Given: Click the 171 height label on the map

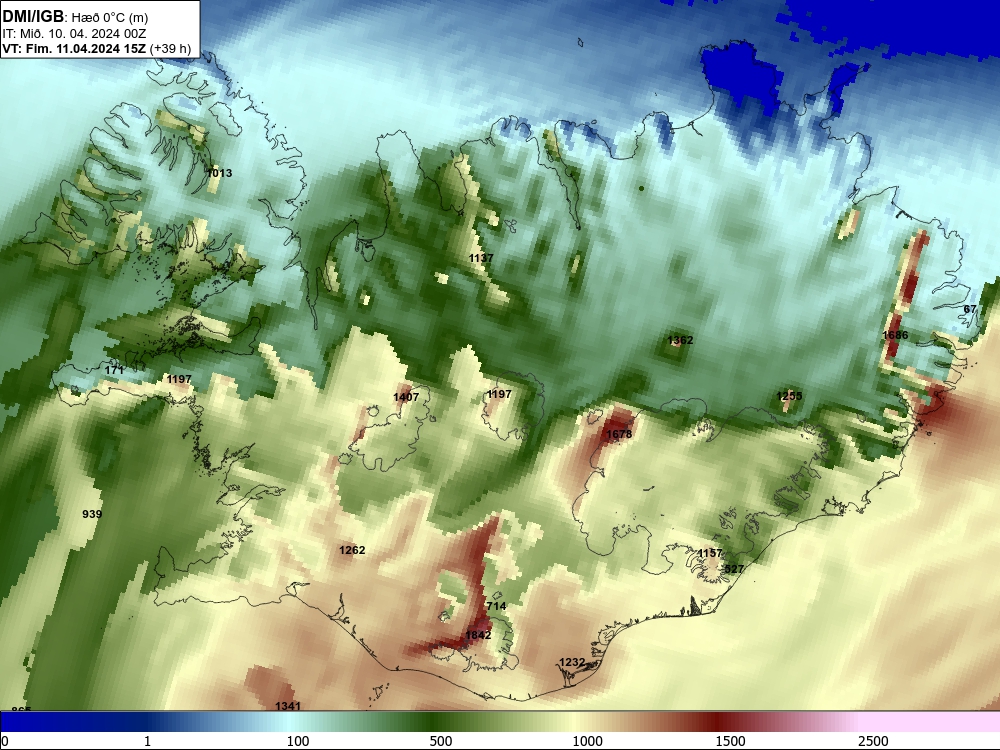Looking at the screenshot, I should coord(114,370).
